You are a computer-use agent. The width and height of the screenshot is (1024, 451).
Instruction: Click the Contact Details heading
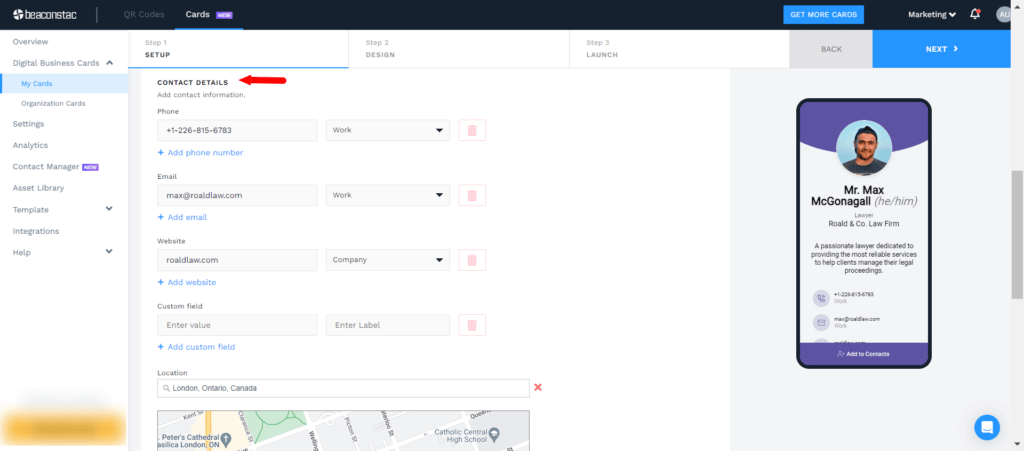click(x=193, y=83)
